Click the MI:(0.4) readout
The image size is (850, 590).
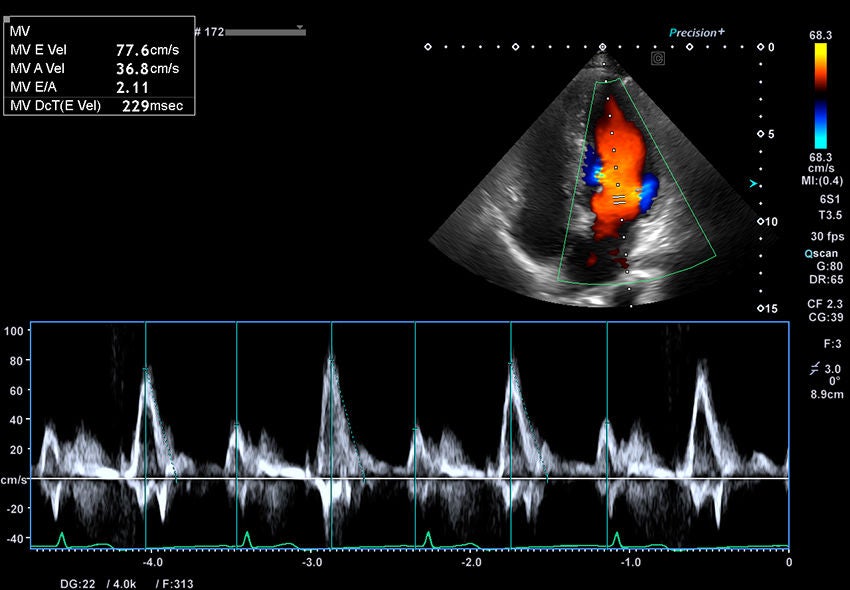click(822, 181)
